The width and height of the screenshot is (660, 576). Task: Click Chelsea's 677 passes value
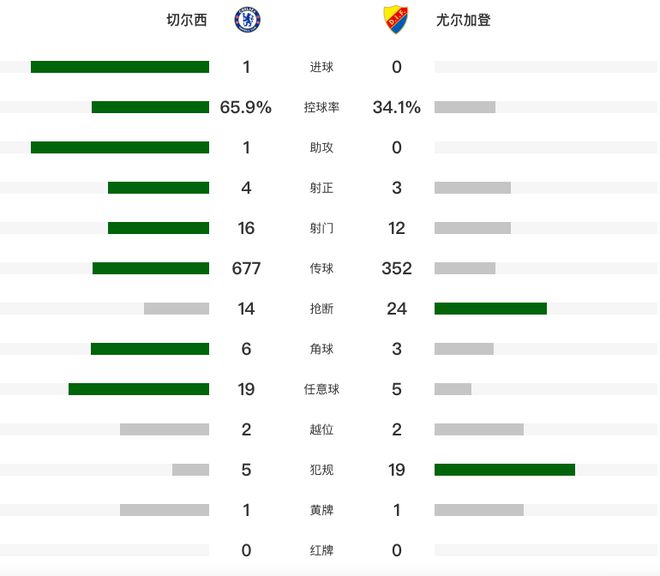246,268
